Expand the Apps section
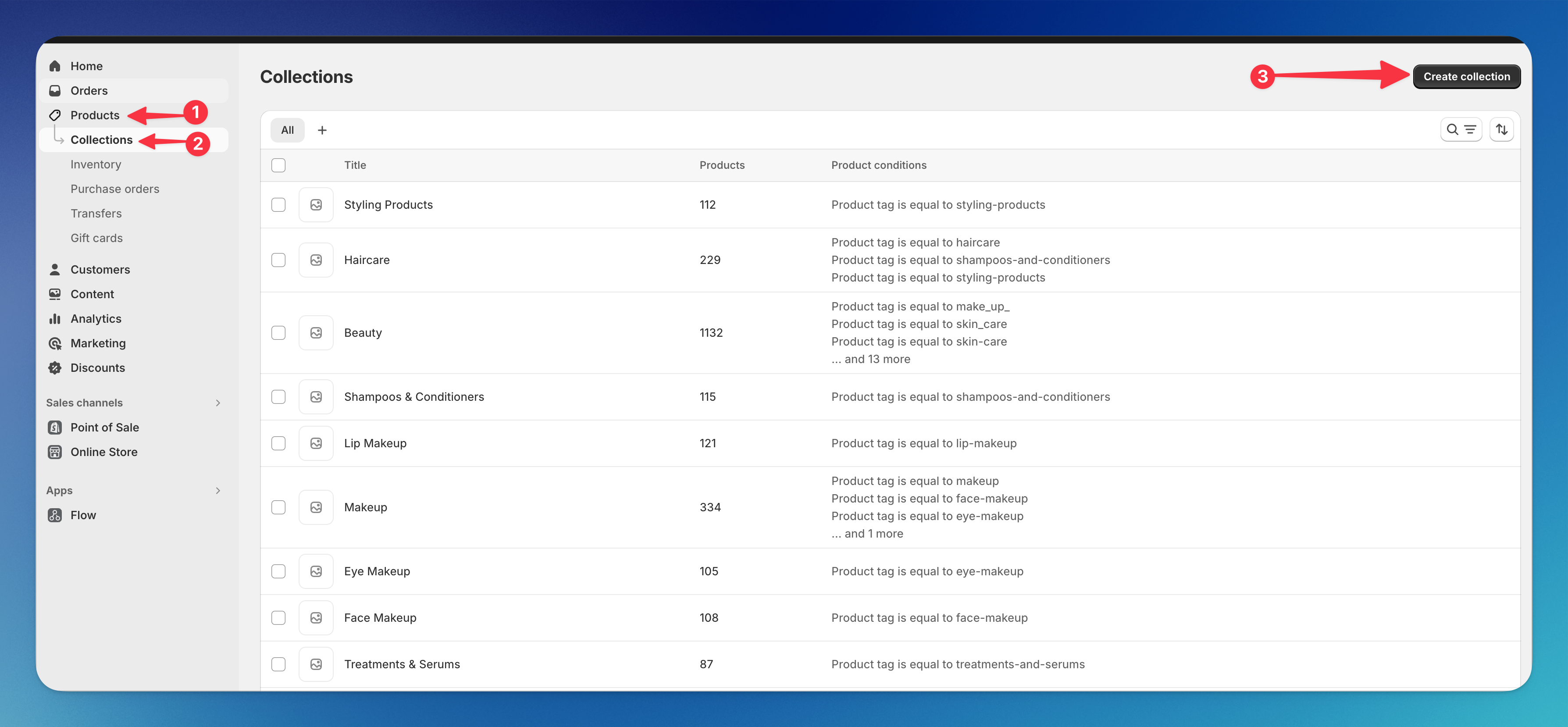 pyautogui.click(x=217, y=490)
